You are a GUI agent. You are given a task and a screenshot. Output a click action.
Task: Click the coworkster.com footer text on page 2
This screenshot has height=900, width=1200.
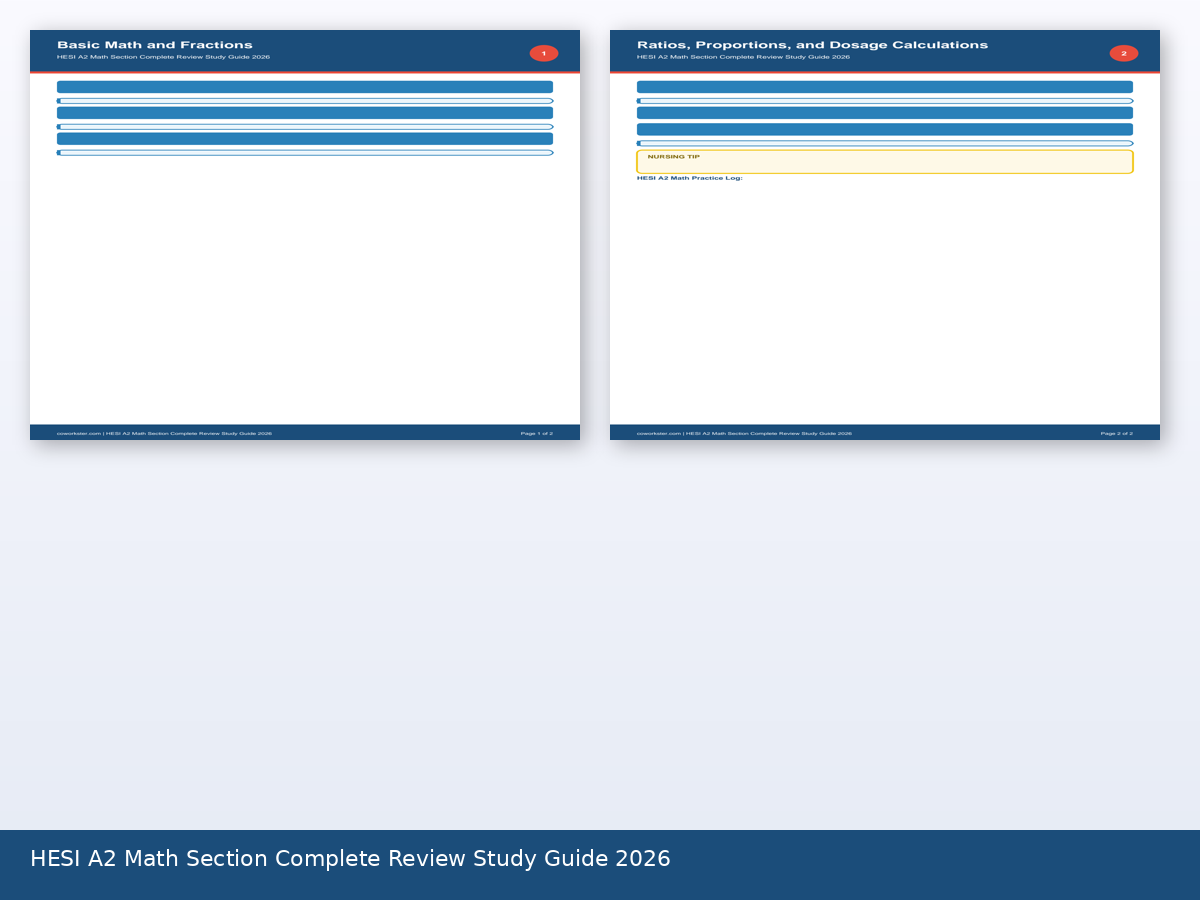(x=744, y=434)
